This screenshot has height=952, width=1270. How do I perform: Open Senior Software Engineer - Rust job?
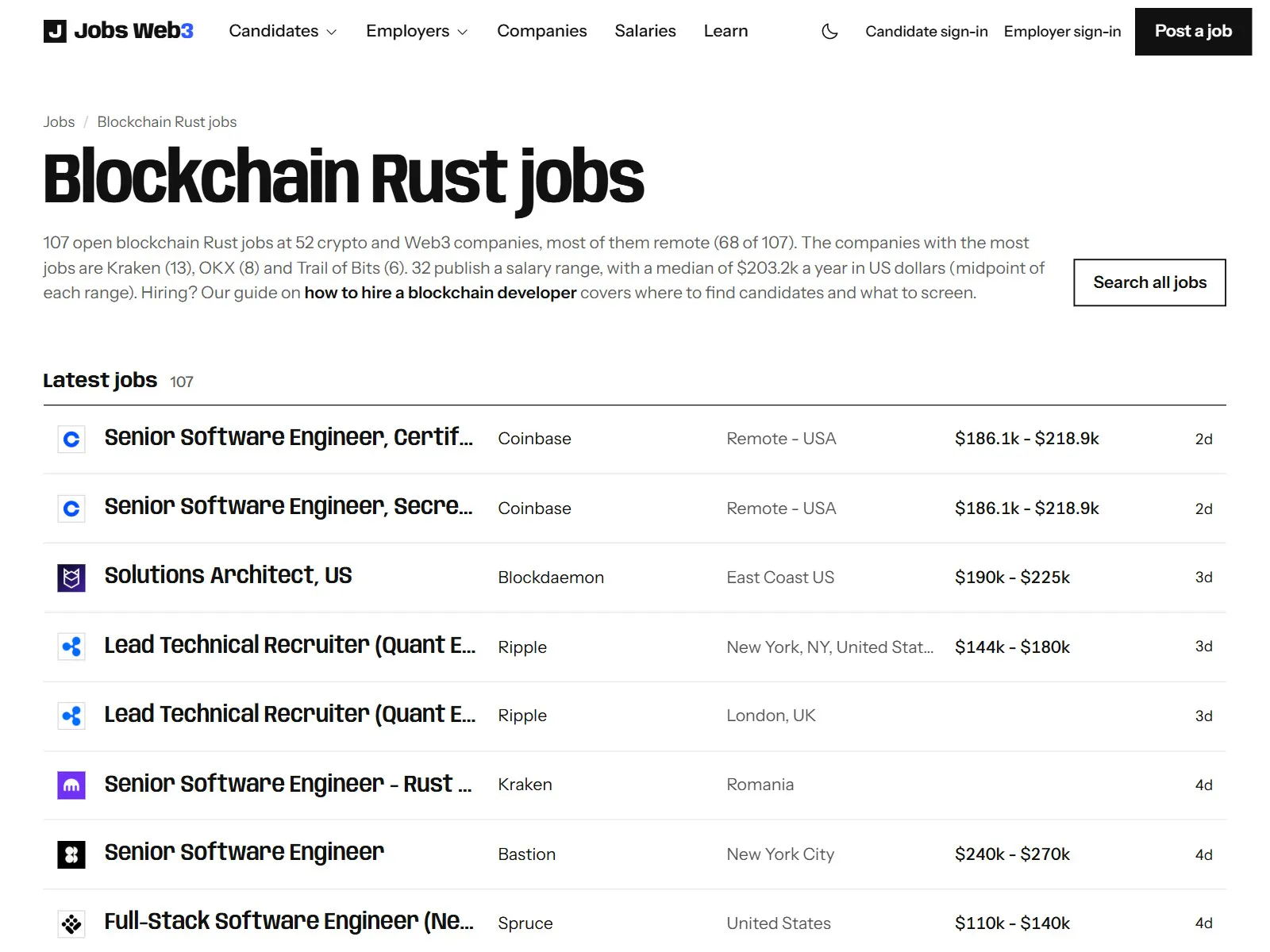point(288,784)
